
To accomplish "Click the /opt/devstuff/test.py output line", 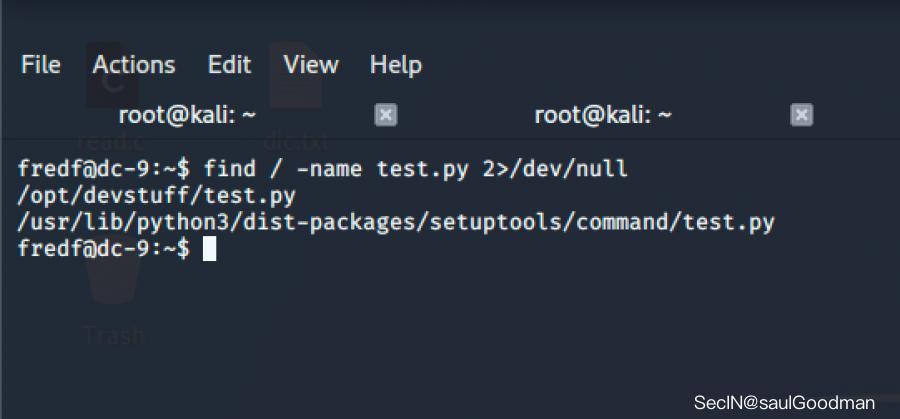I will coord(156,196).
